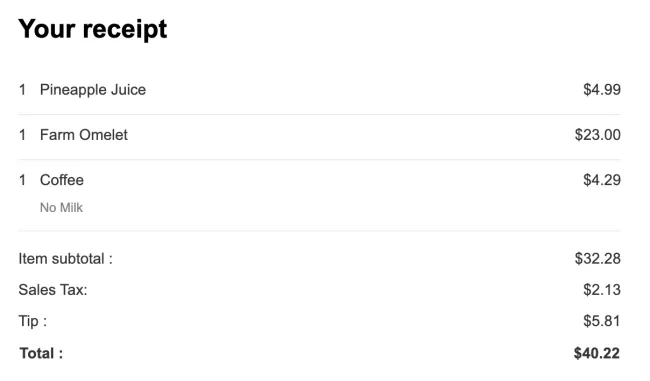This screenshot has height=381, width=650.
Task: Select the $5.81 tip amount
Action: 601,321
